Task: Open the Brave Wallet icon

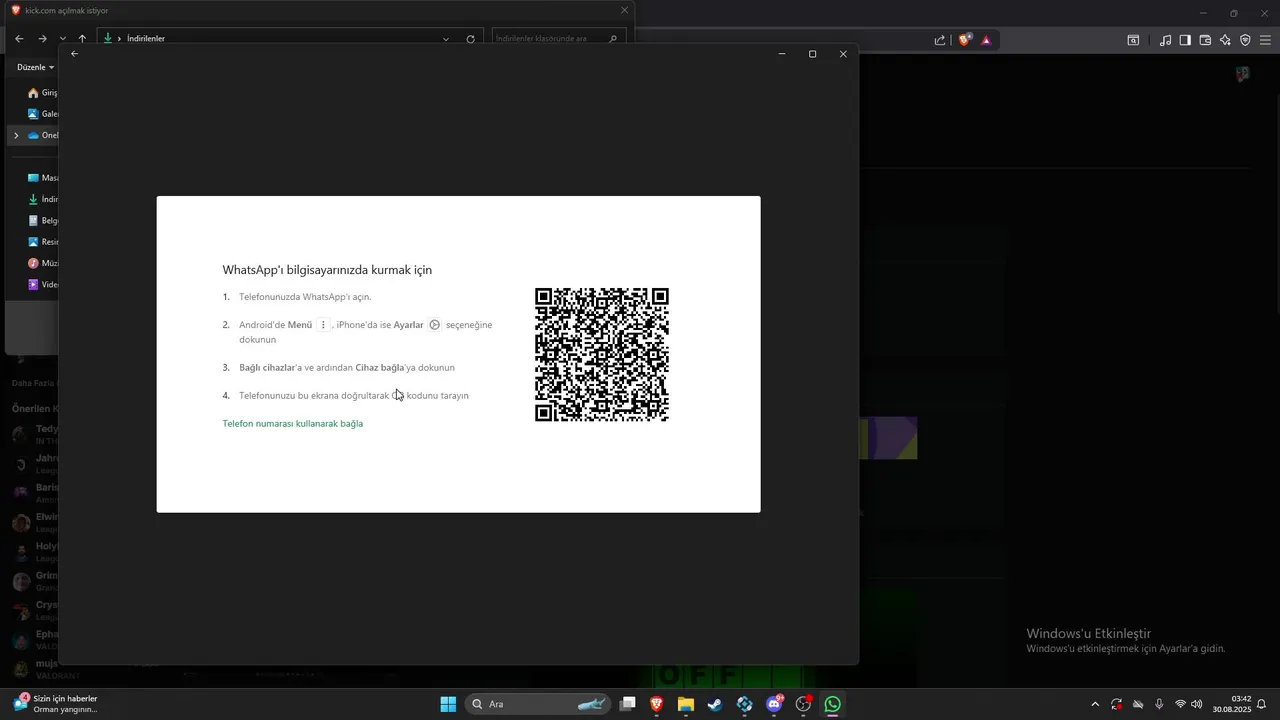Action: [x=1205, y=40]
